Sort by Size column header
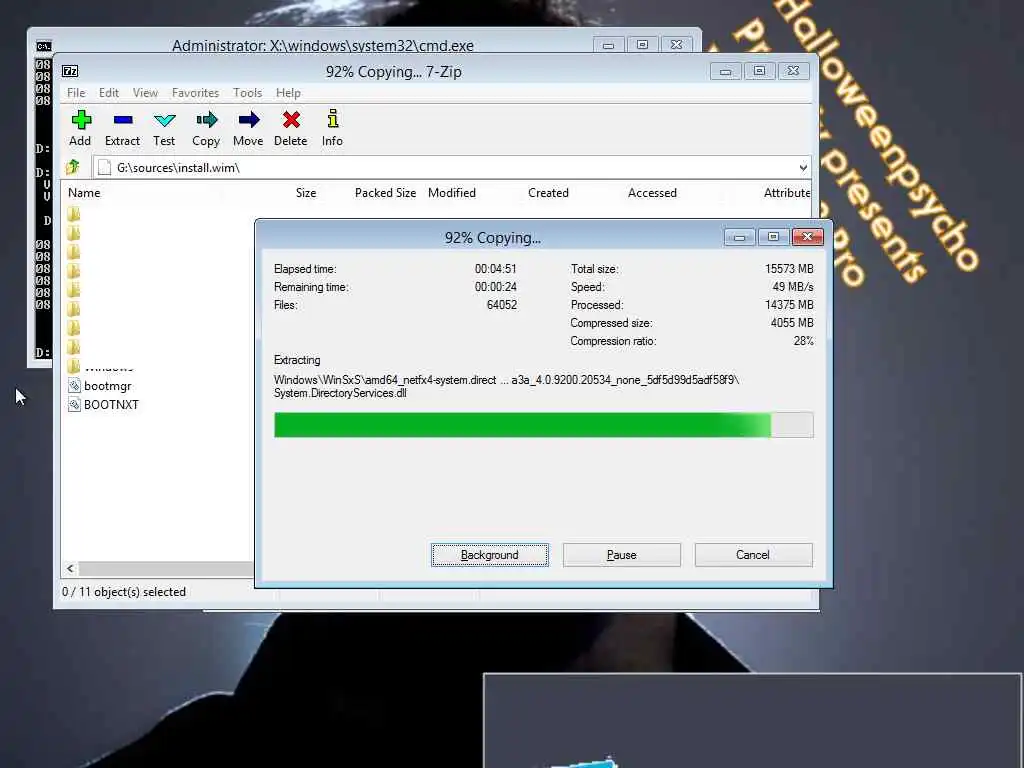This screenshot has width=1024, height=768. 306,193
